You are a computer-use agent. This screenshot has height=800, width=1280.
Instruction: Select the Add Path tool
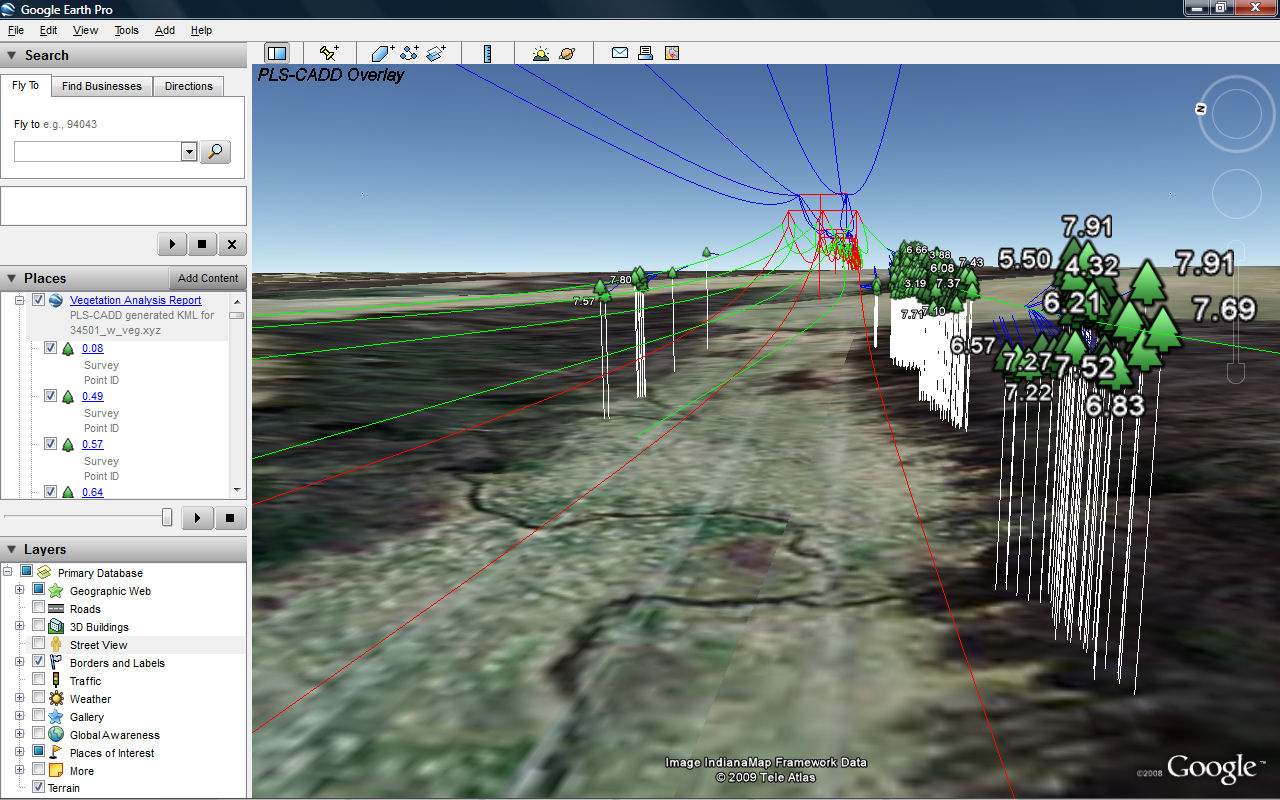pos(409,52)
